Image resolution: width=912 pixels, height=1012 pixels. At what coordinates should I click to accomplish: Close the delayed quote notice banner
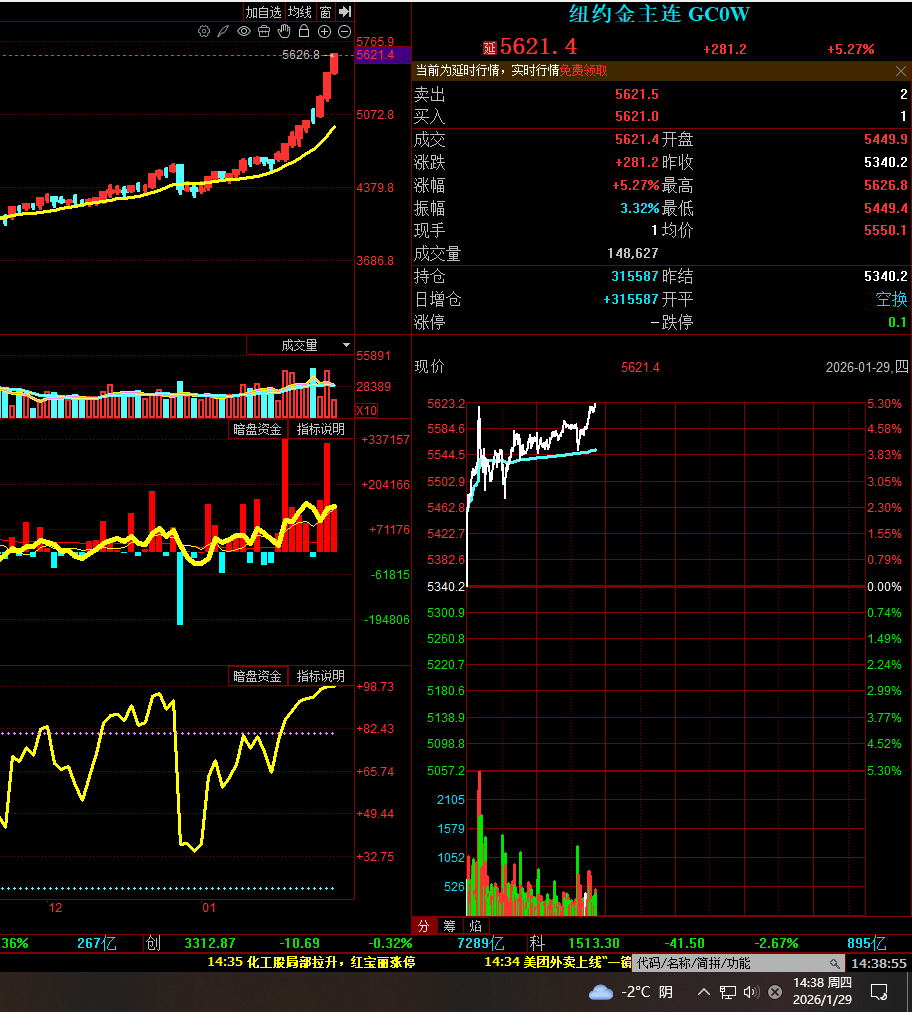point(901,71)
